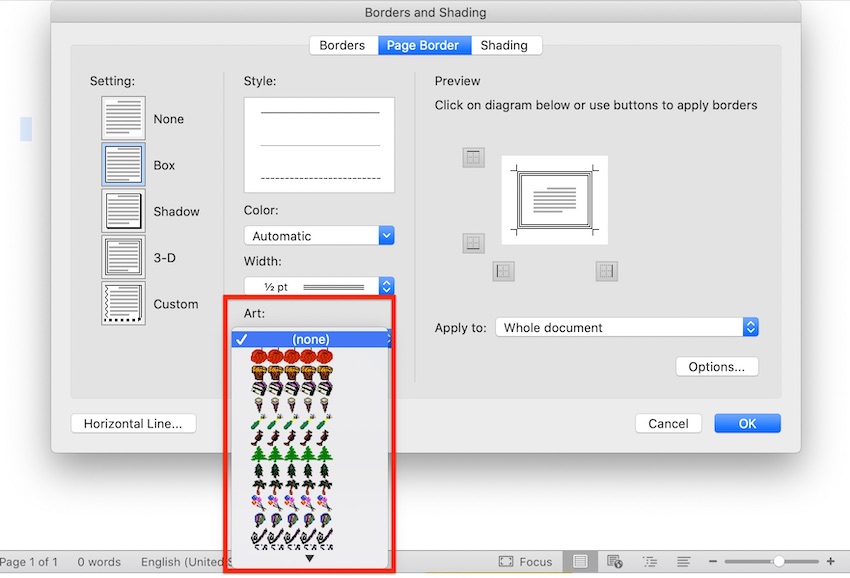
Task: Switch to the Borders tab
Action: point(342,45)
